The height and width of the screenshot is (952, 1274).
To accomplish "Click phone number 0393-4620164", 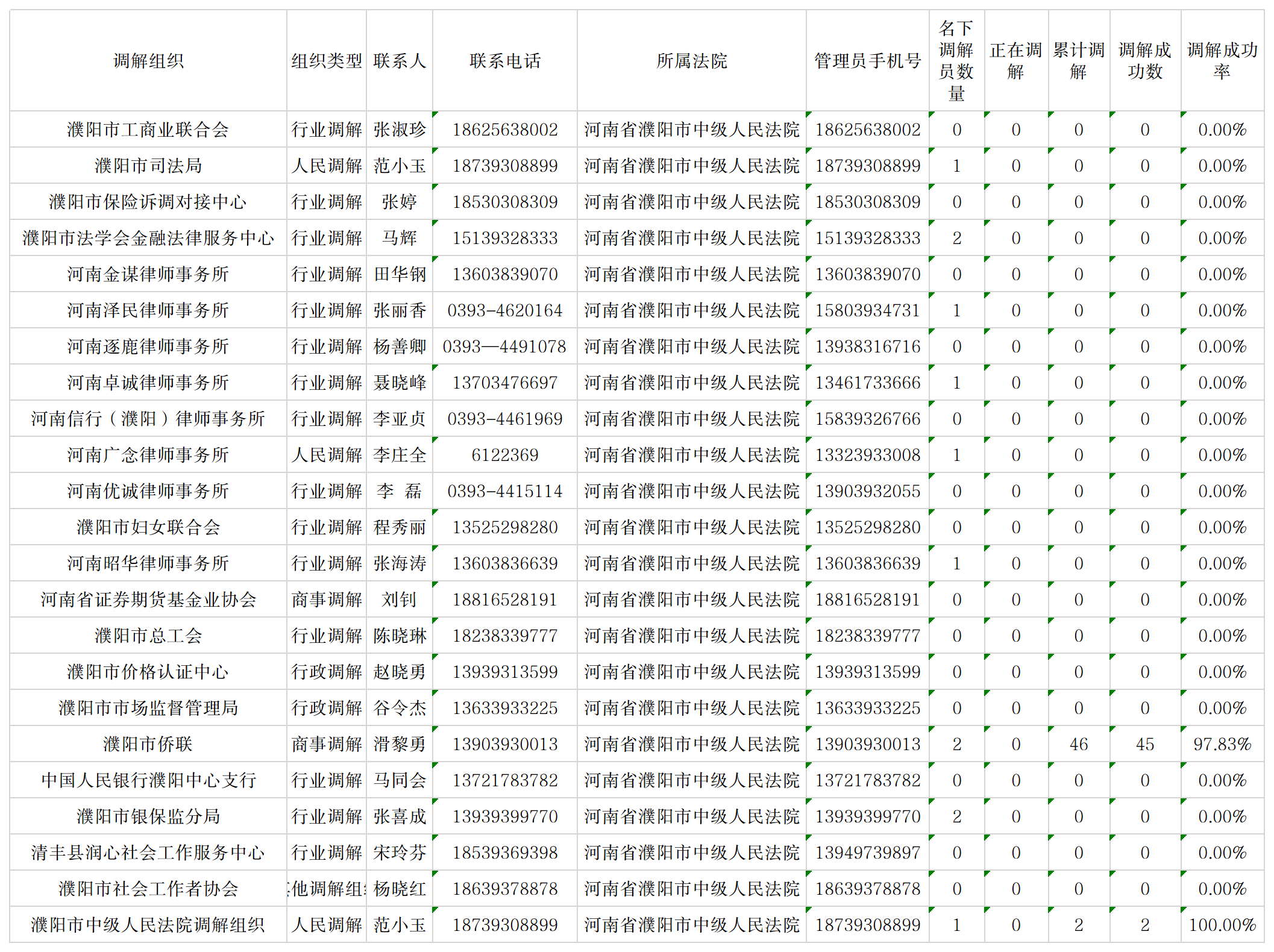I will click(x=505, y=310).
